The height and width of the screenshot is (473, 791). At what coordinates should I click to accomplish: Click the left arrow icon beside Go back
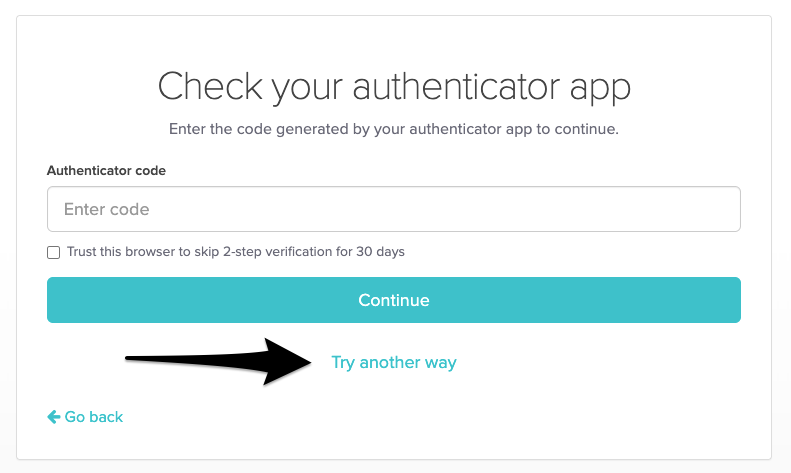53,416
